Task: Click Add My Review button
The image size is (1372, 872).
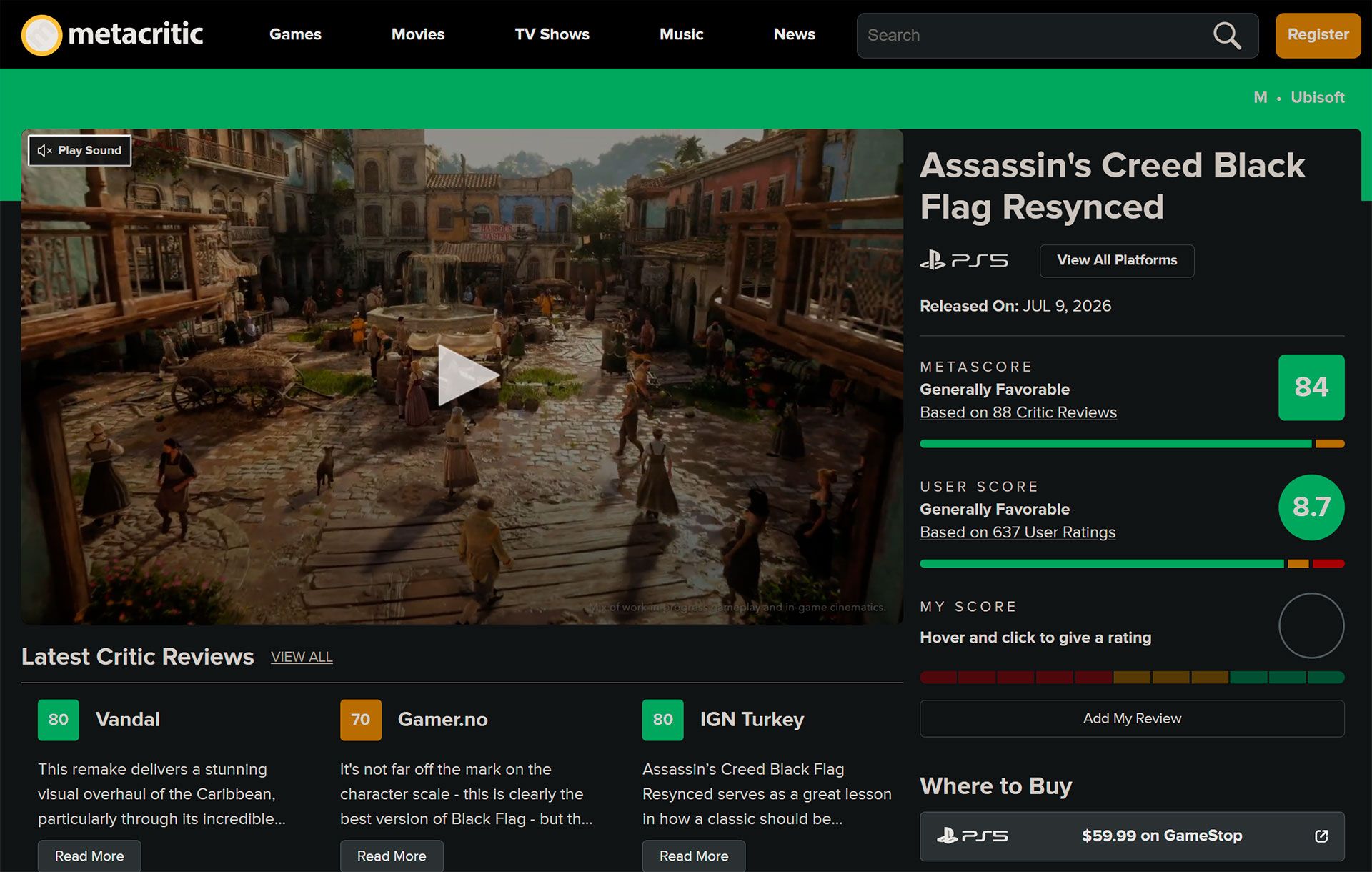Action: coord(1132,718)
